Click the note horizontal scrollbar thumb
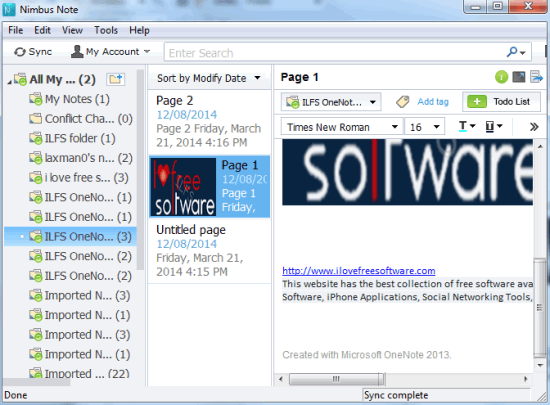 click(337, 379)
